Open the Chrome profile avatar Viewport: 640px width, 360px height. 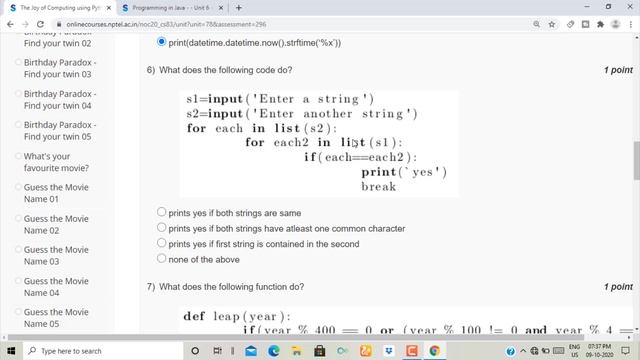(616, 24)
